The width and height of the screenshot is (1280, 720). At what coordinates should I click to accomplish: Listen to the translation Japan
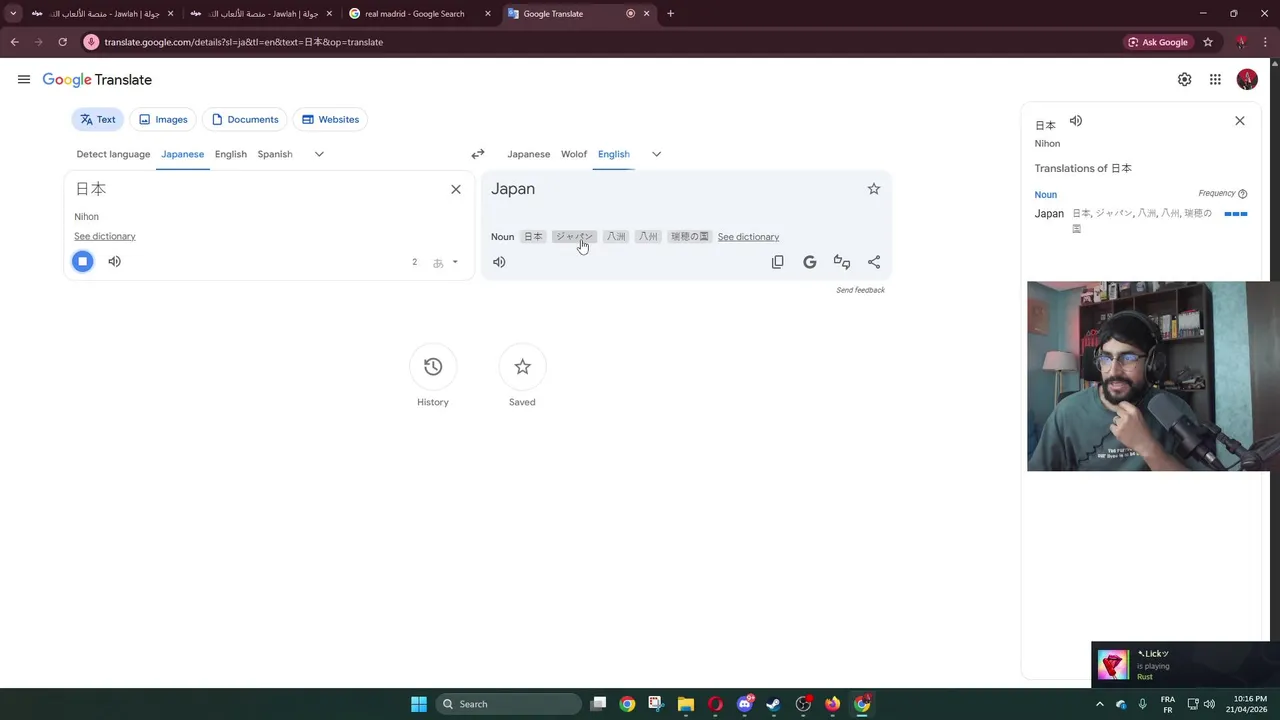coord(499,262)
